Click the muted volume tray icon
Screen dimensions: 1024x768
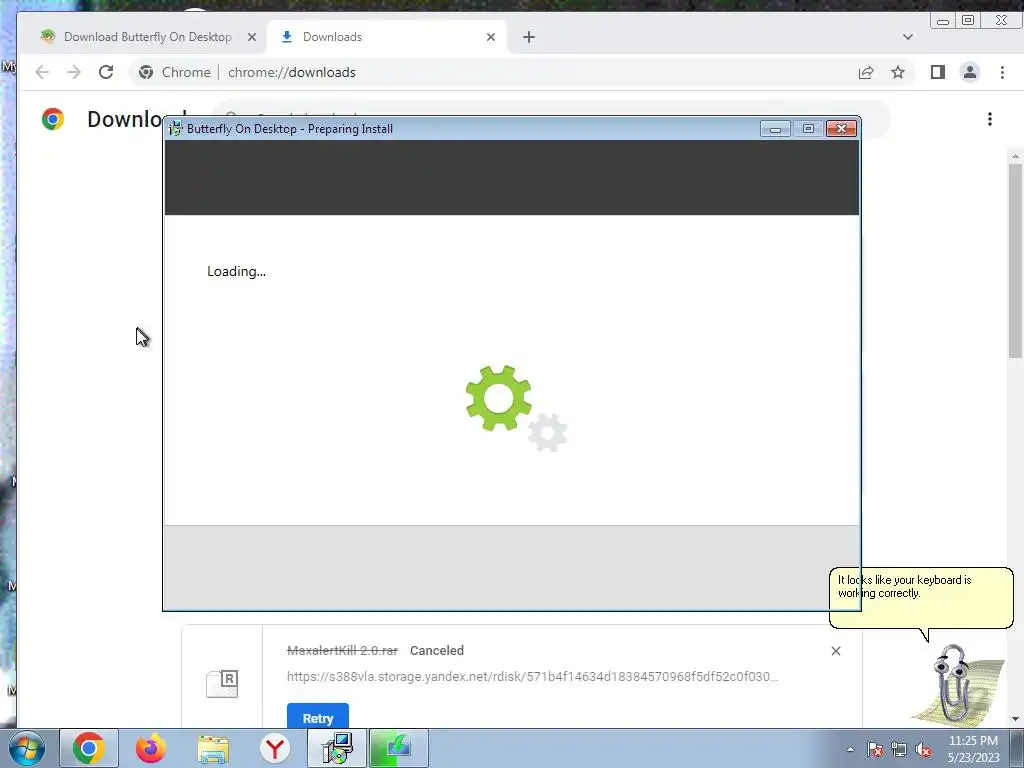[x=923, y=749]
